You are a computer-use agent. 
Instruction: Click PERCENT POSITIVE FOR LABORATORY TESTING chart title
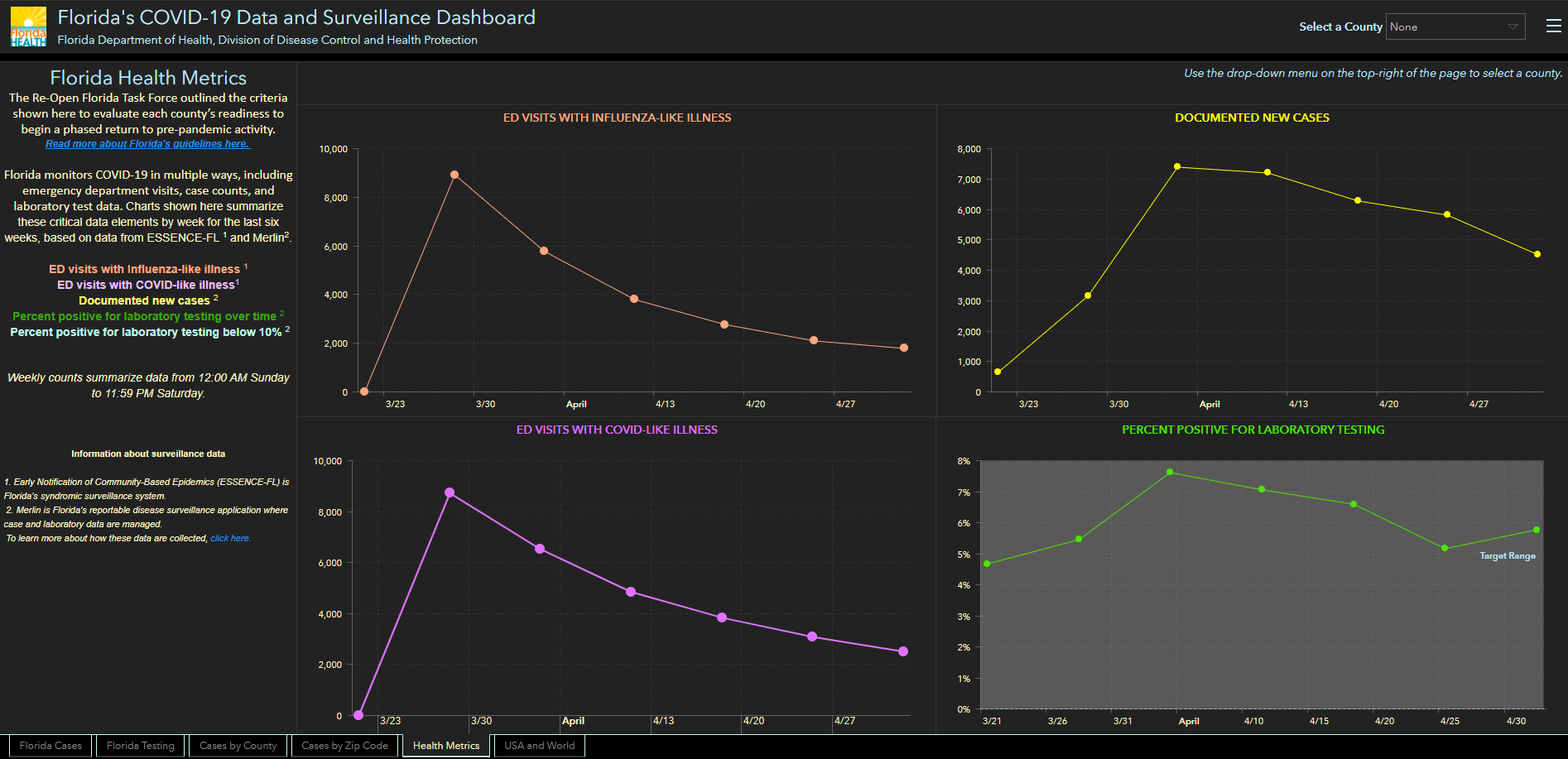(x=1253, y=430)
